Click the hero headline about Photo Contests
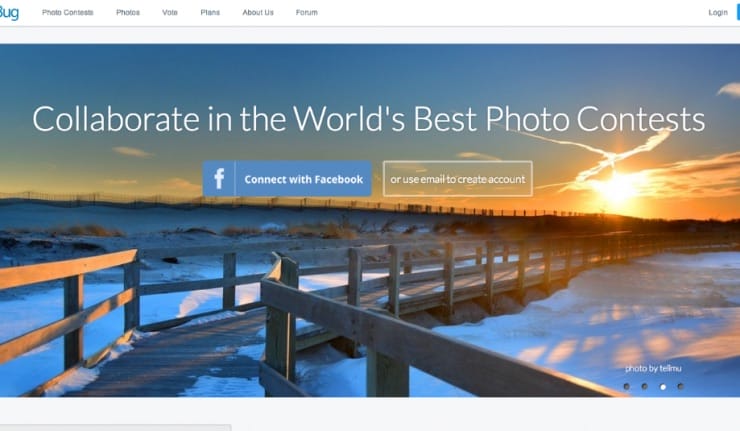The image size is (740, 431). pos(369,118)
